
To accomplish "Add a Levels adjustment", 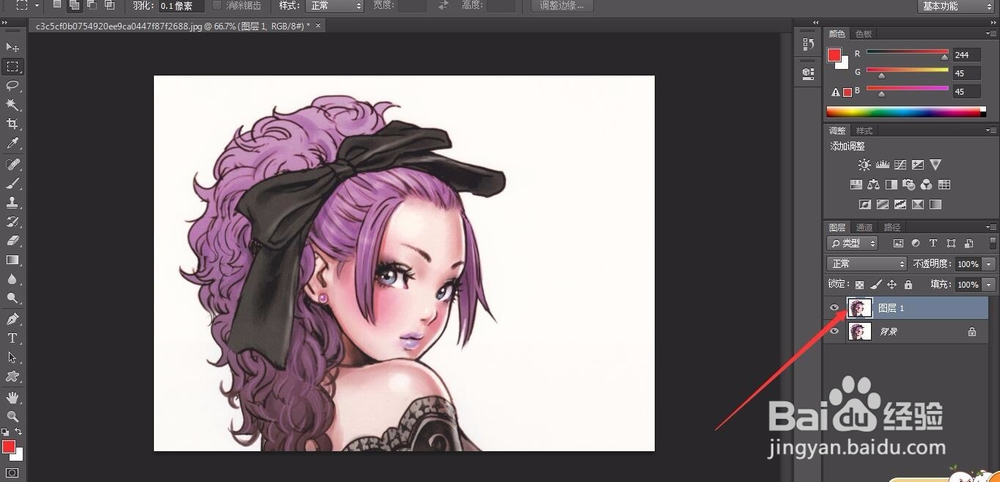I will [x=882, y=164].
